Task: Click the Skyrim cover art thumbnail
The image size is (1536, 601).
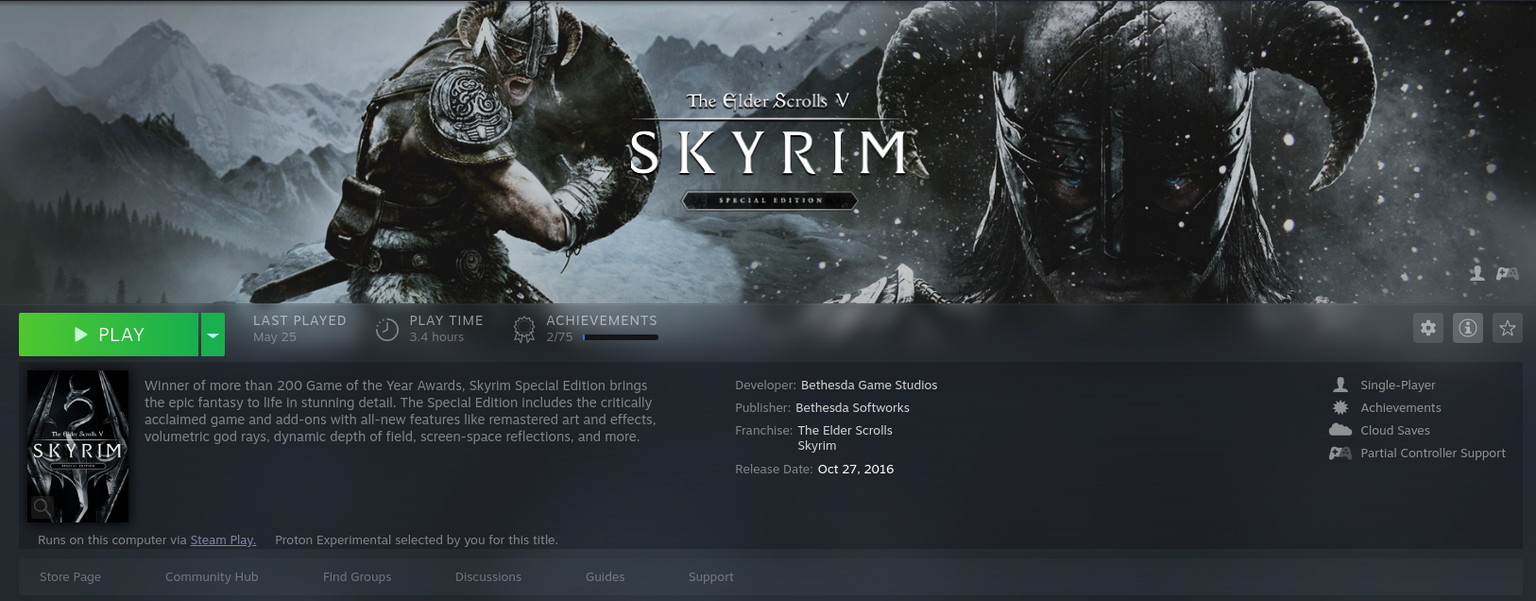Action: point(77,446)
